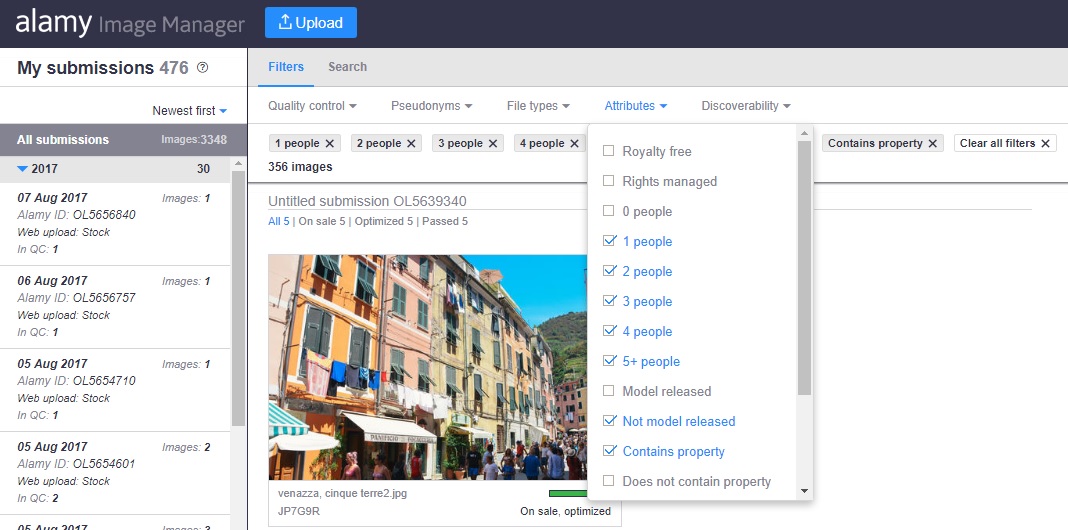Remove the '2 people' filter tag
Screen dimensions: 1068x530
tap(411, 143)
